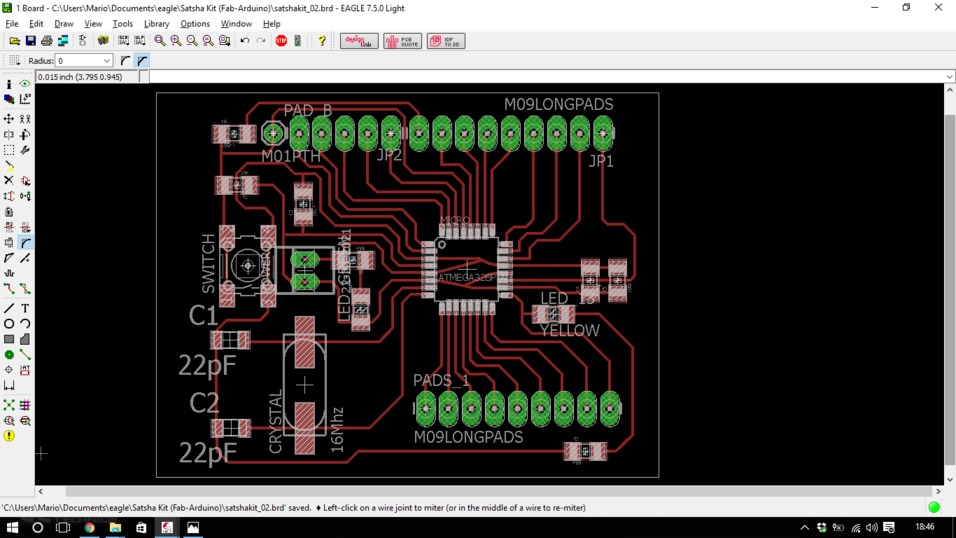Open the Options menu

click(194, 24)
